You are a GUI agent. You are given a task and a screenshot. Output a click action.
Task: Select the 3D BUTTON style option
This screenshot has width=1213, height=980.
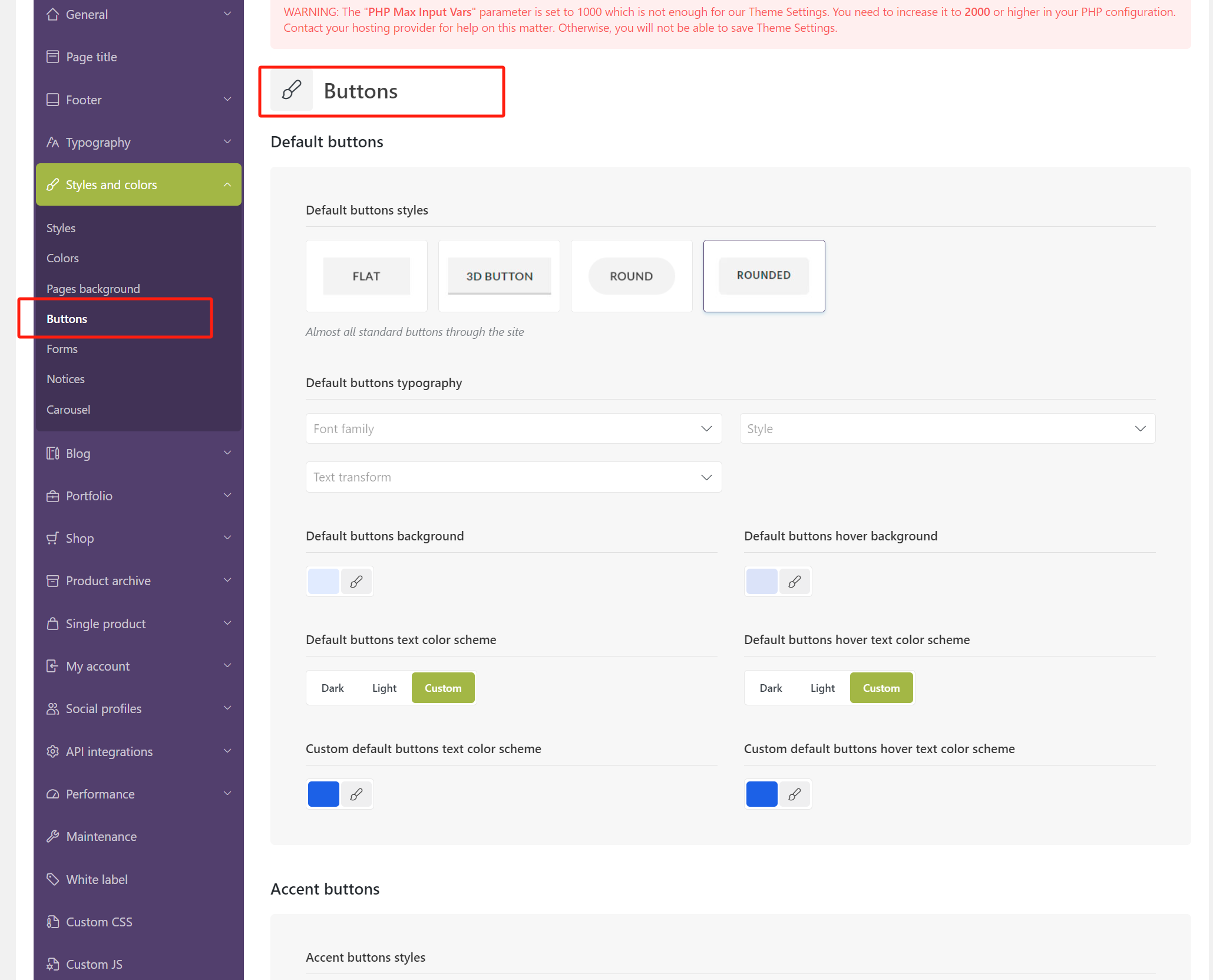499,276
